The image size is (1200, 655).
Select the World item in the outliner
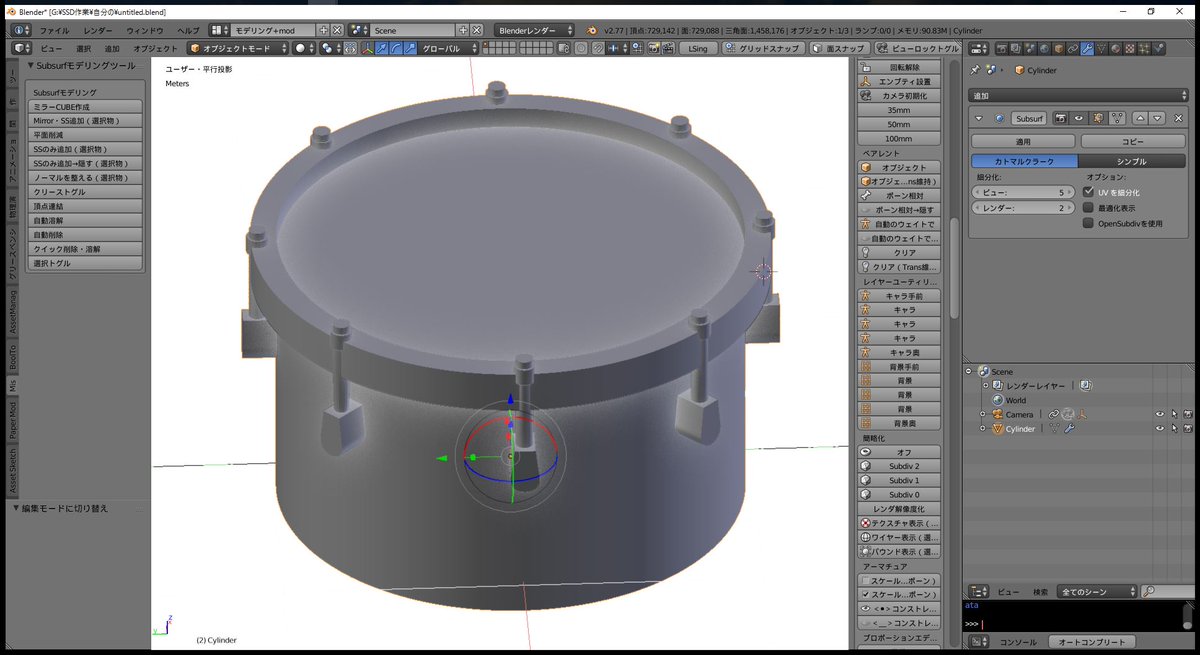click(1015, 400)
